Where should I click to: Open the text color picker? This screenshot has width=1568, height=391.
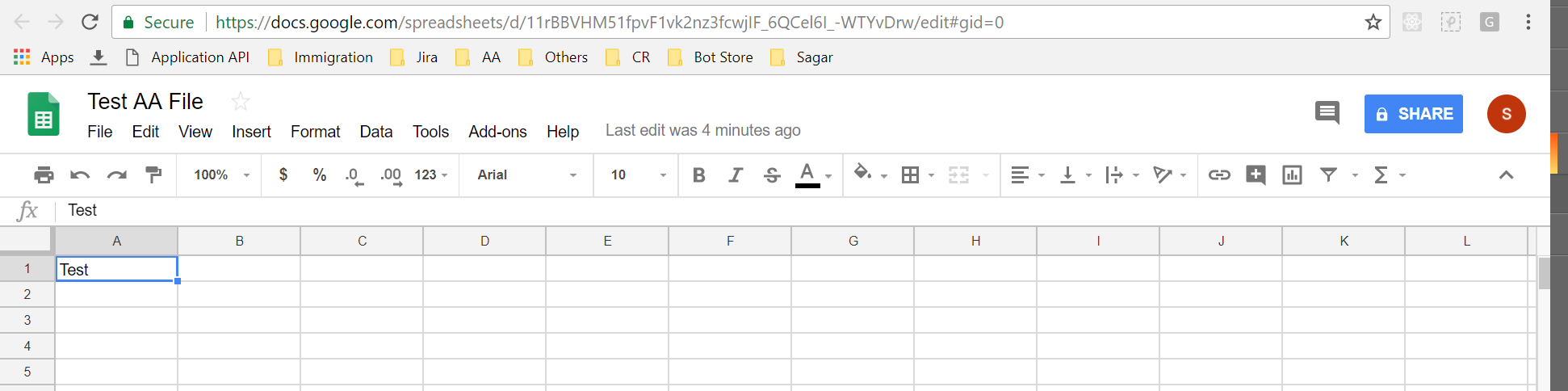(807, 174)
